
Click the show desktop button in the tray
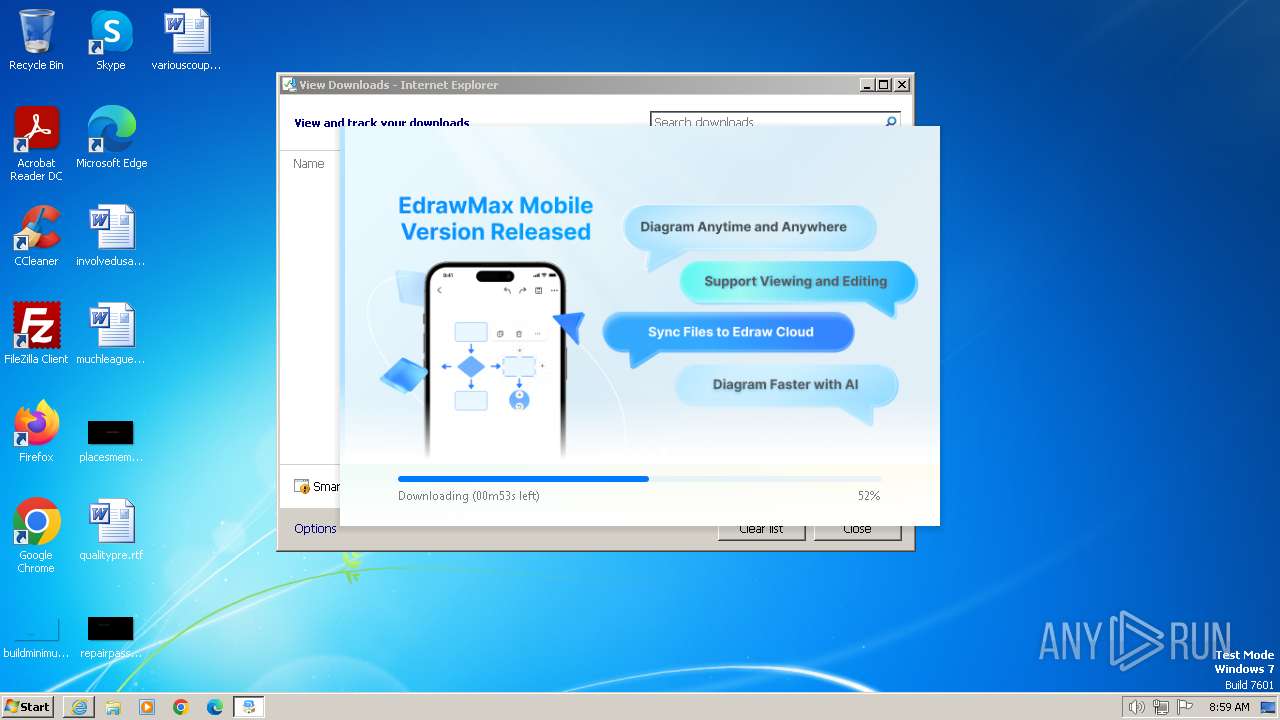[x=1268, y=707]
